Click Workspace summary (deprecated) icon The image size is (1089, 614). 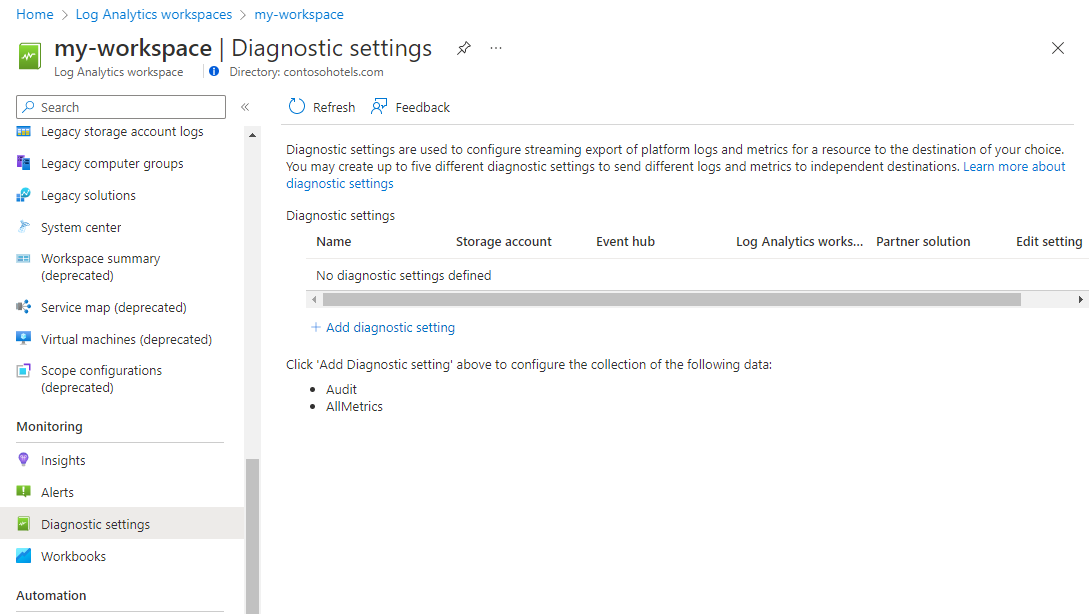[24, 258]
